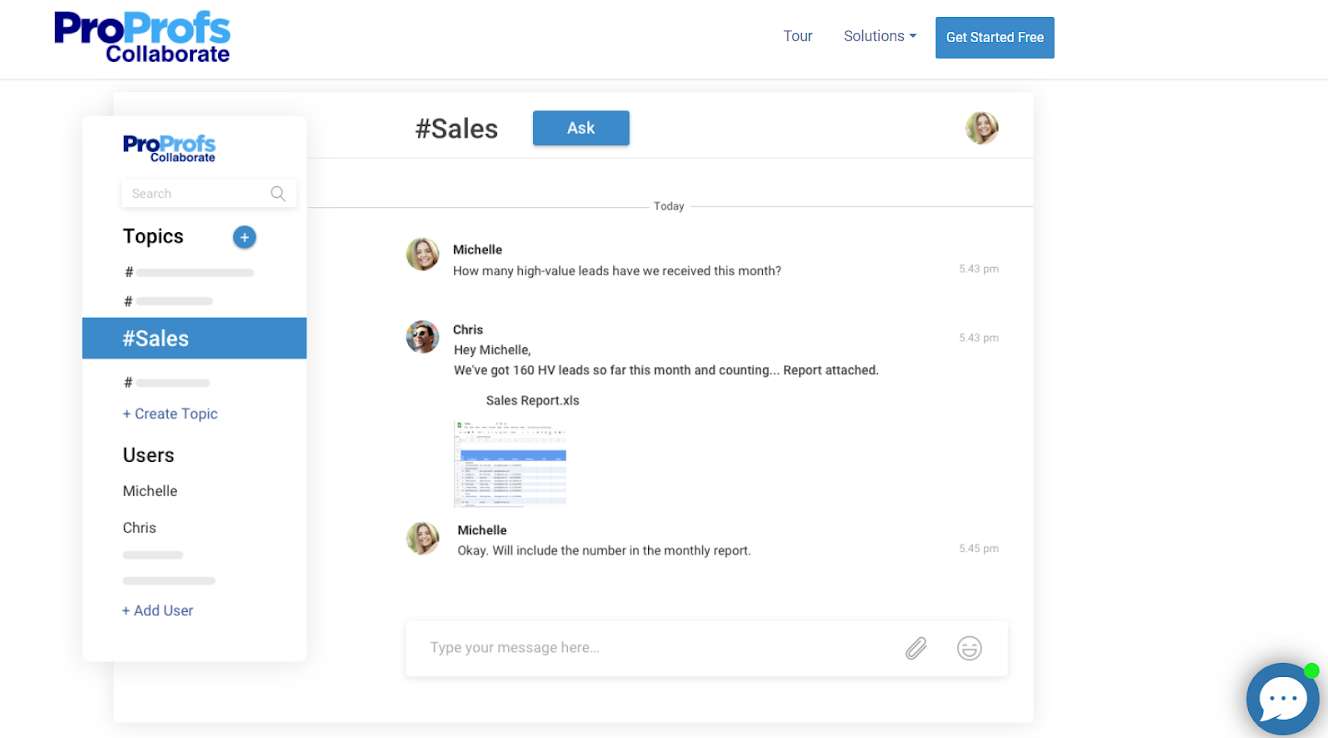Click the #Sales channel heading
Viewport: 1328px width, 738px height.
457,128
